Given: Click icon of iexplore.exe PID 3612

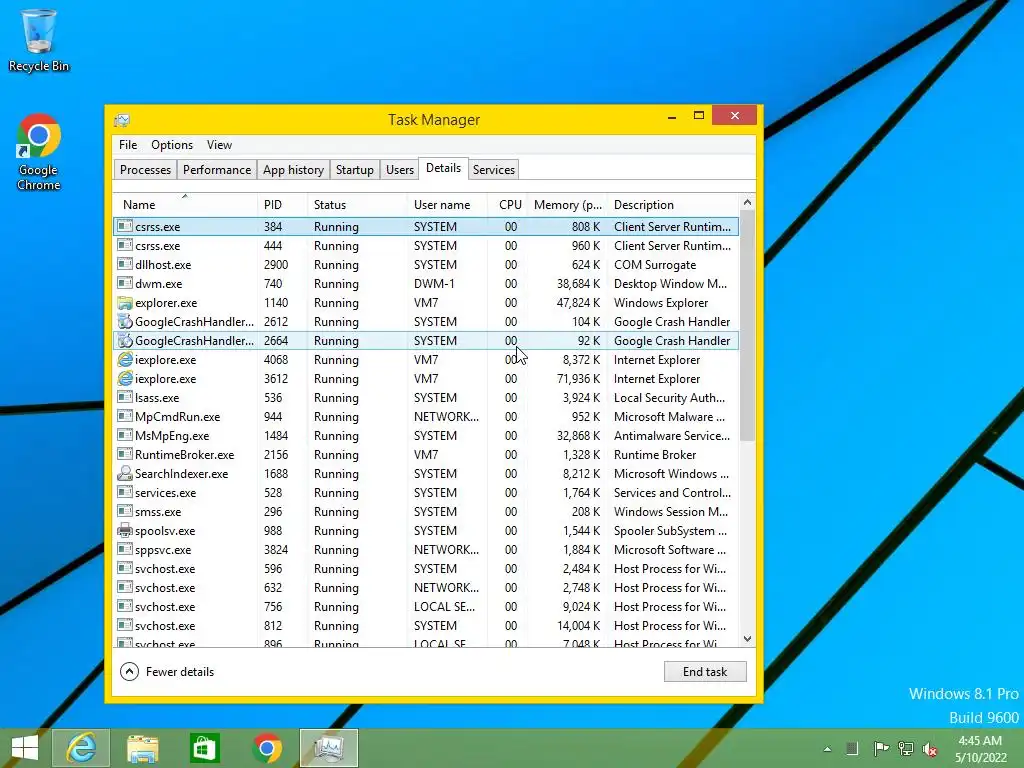Looking at the screenshot, I should click(125, 379).
